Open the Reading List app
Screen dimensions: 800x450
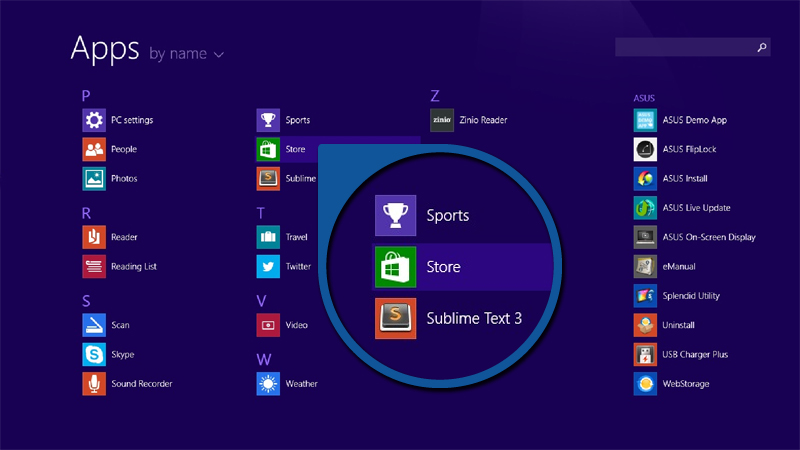tap(94, 266)
